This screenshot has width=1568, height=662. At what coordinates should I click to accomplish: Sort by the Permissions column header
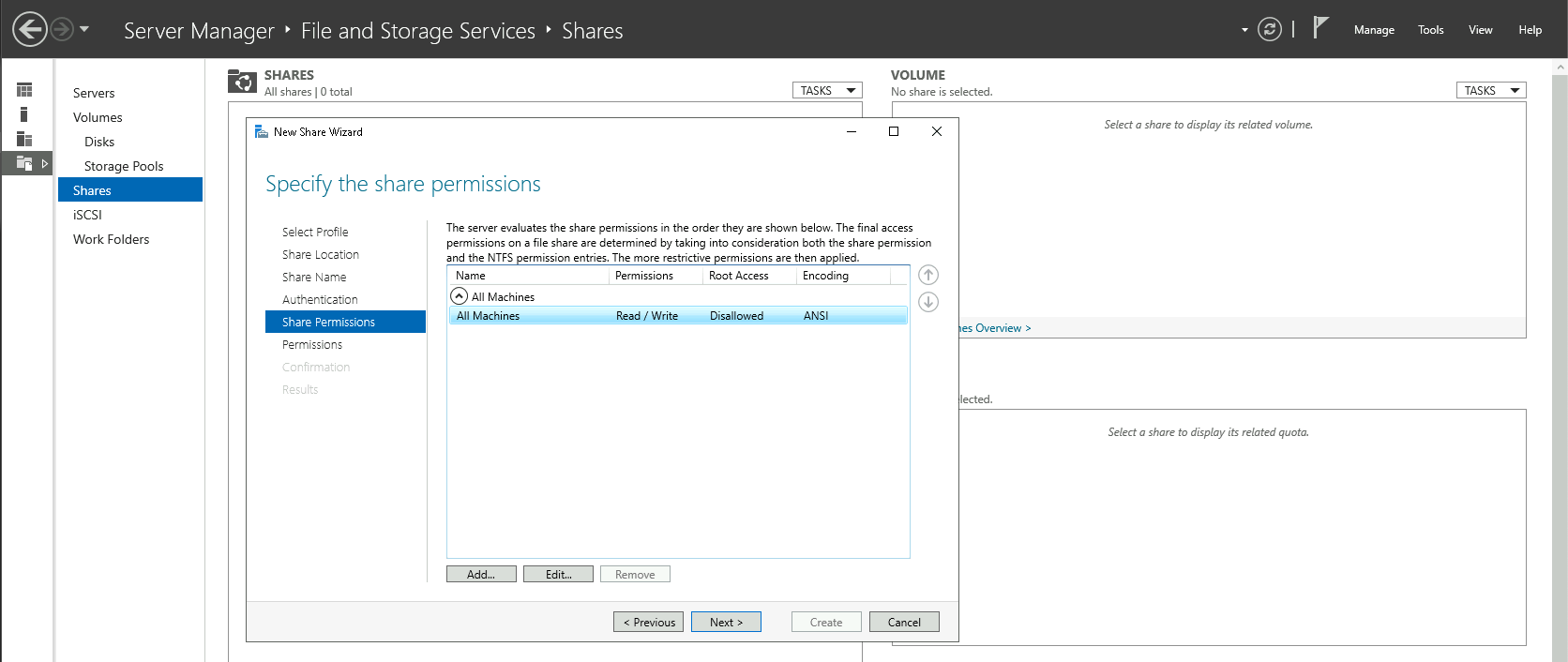point(655,276)
